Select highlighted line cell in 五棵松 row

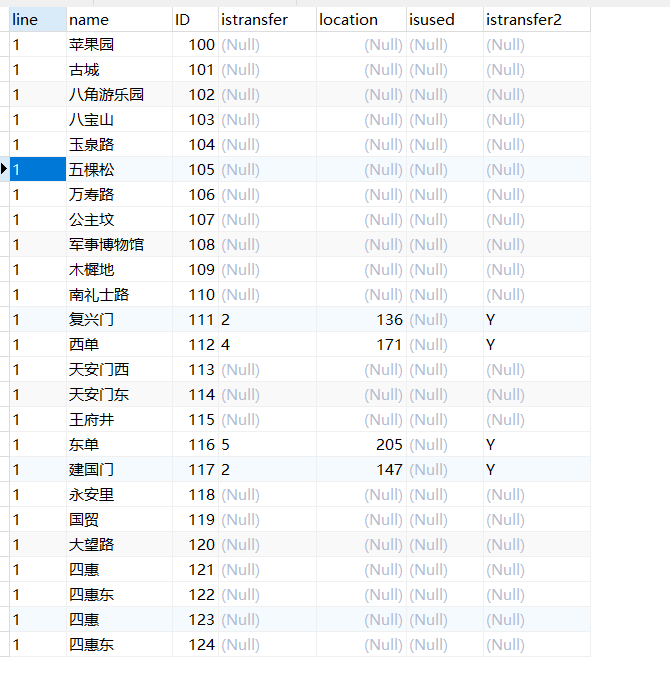pyautogui.click(x=38, y=170)
